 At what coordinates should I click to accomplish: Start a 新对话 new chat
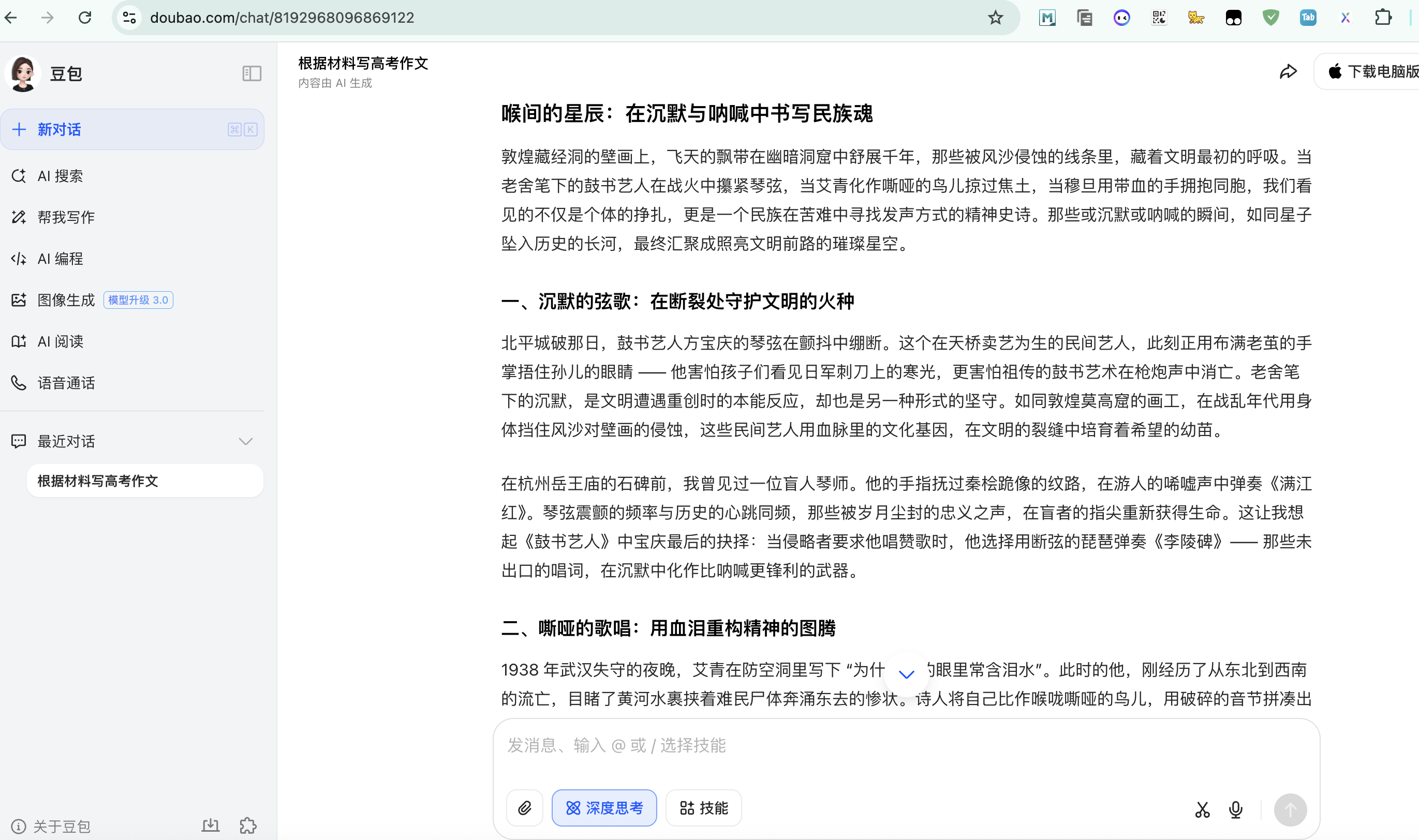tap(60, 130)
